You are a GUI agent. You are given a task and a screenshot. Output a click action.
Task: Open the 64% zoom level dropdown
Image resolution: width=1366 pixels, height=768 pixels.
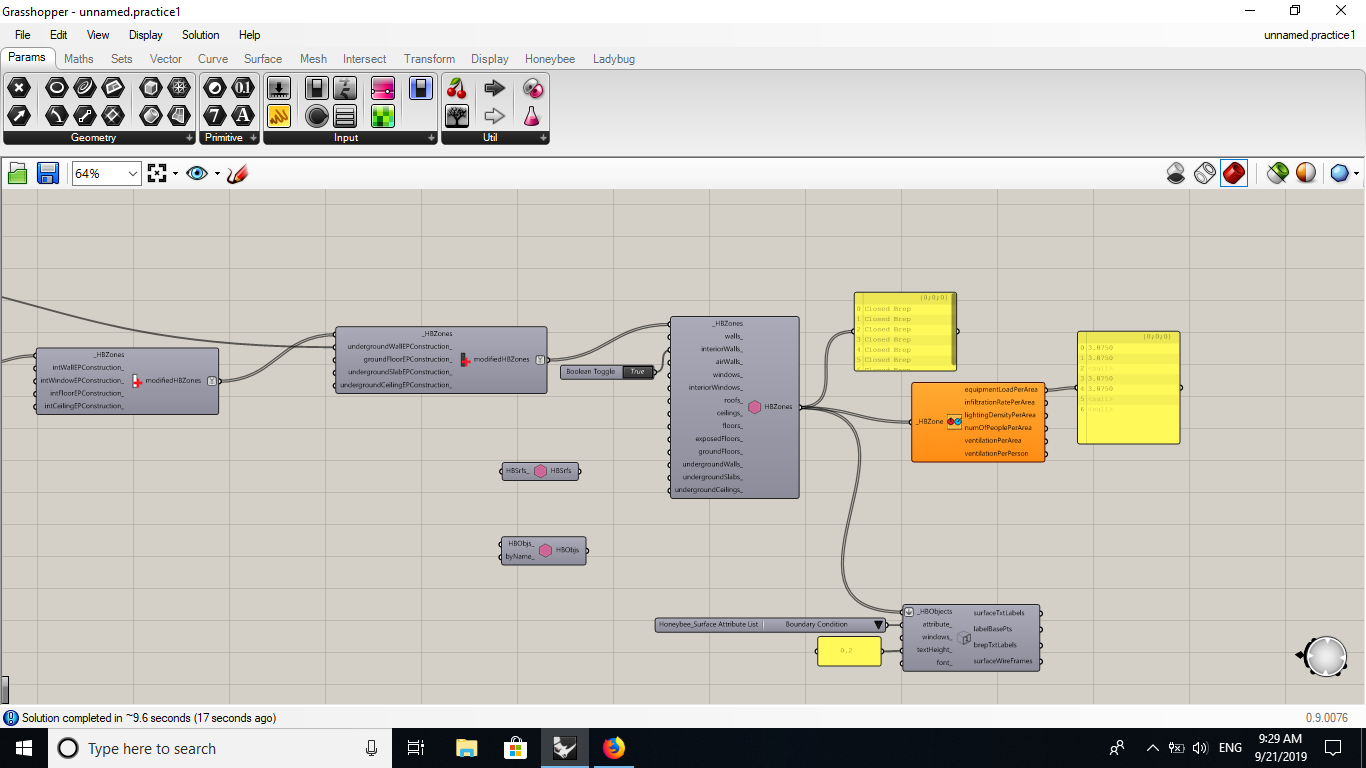(x=107, y=173)
